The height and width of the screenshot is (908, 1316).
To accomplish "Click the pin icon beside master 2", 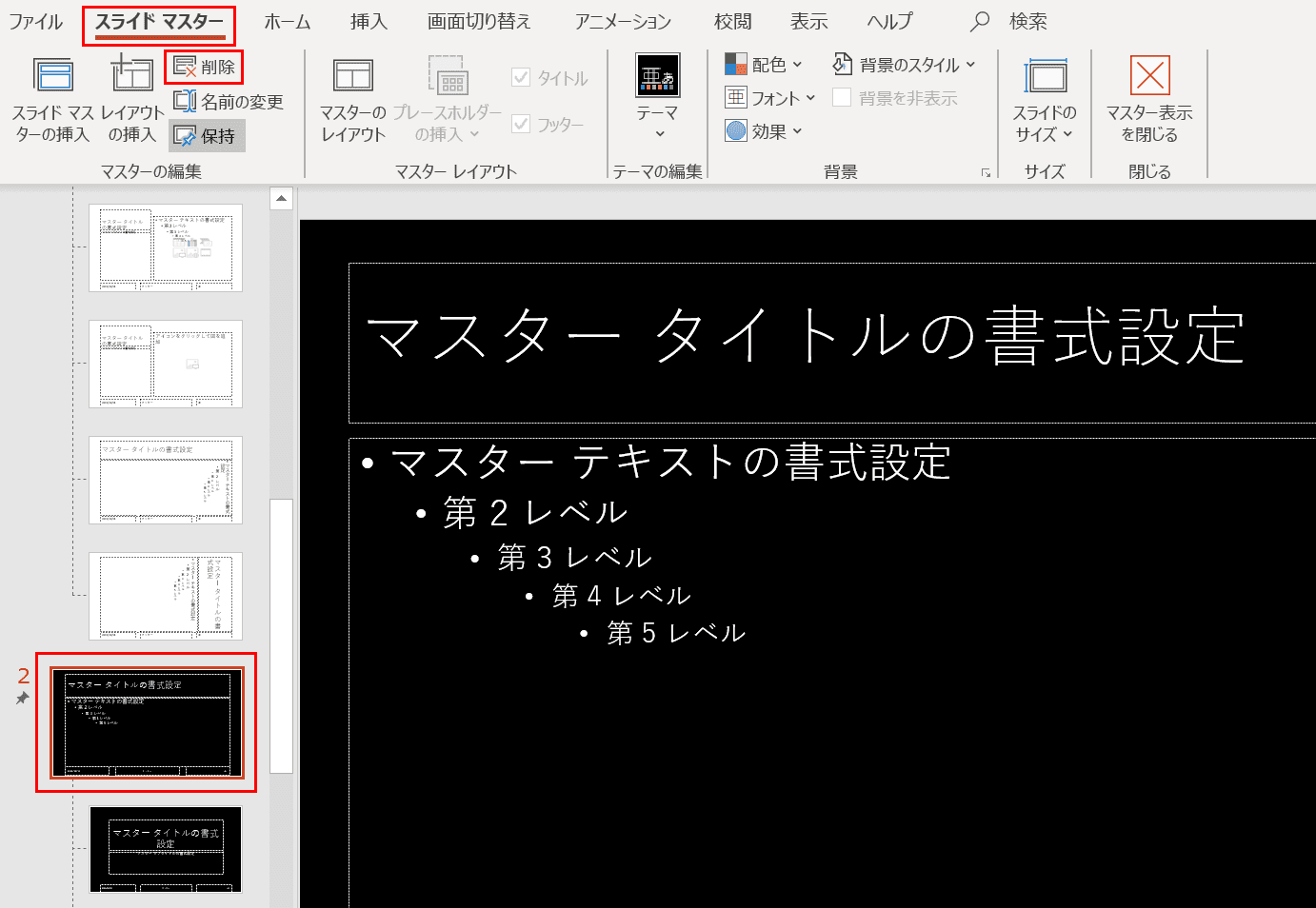I will tap(23, 698).
